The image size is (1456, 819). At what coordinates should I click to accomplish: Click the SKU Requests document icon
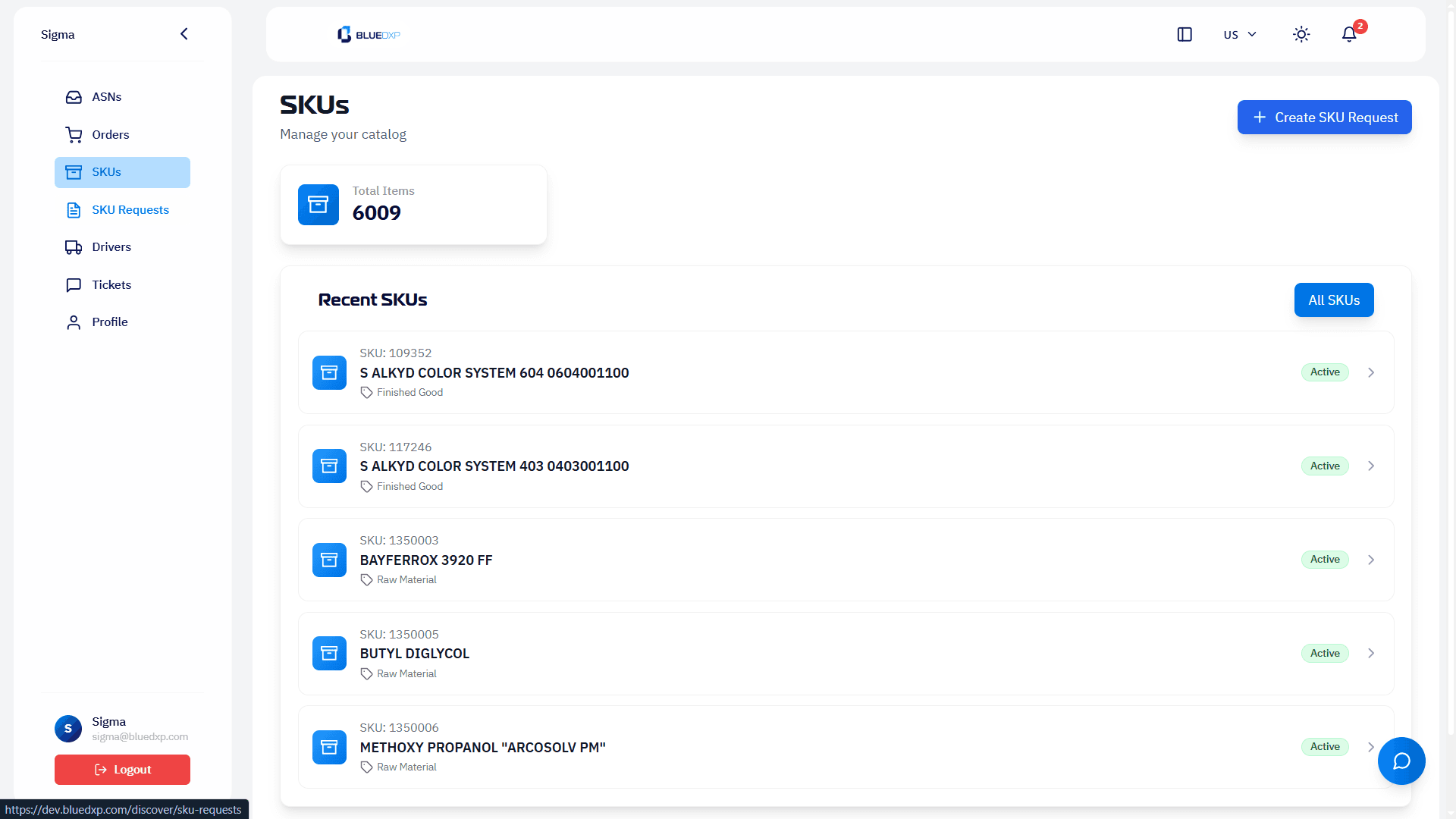[x=74, y=210]
